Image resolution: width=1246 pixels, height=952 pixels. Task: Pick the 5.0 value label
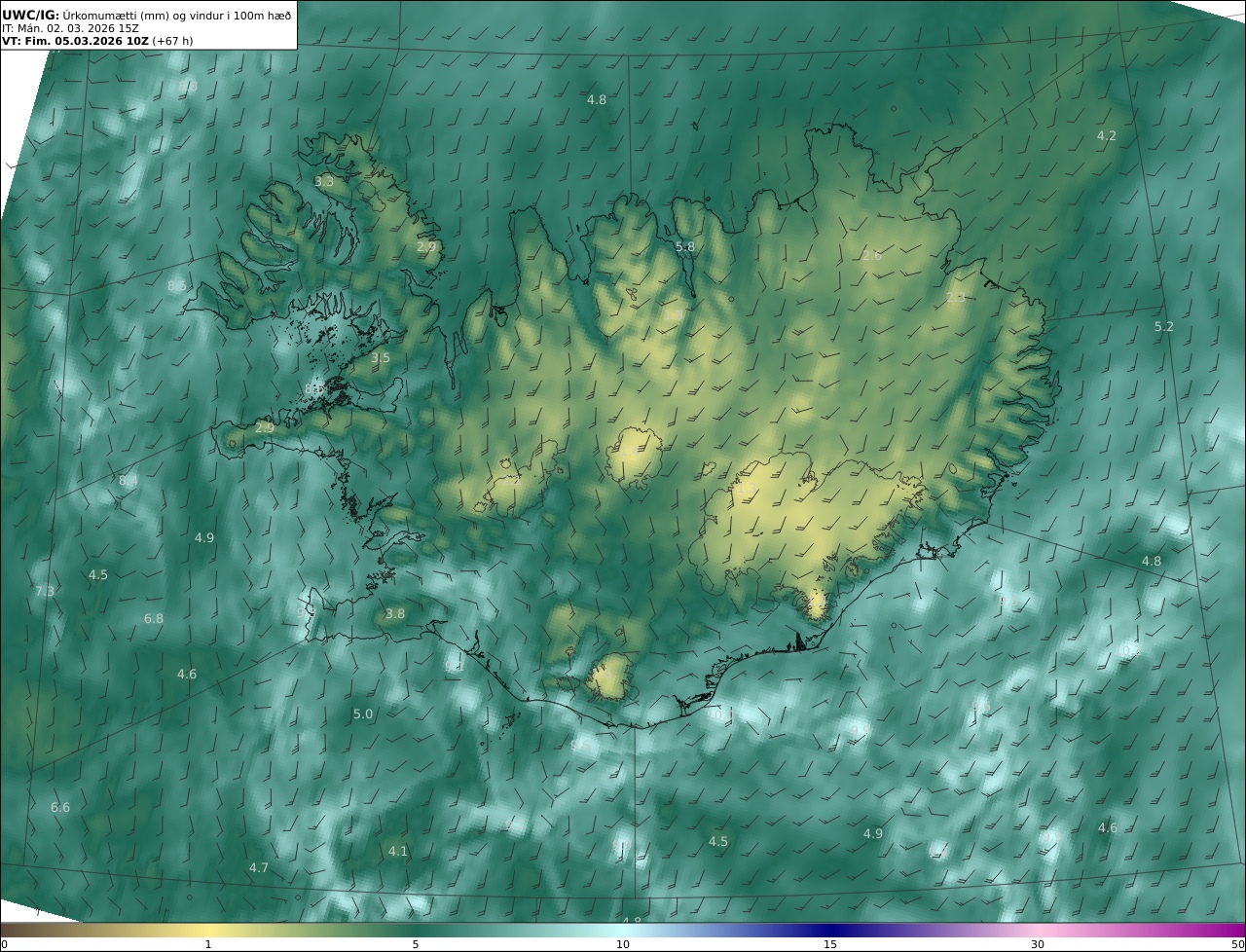point(363,714)
